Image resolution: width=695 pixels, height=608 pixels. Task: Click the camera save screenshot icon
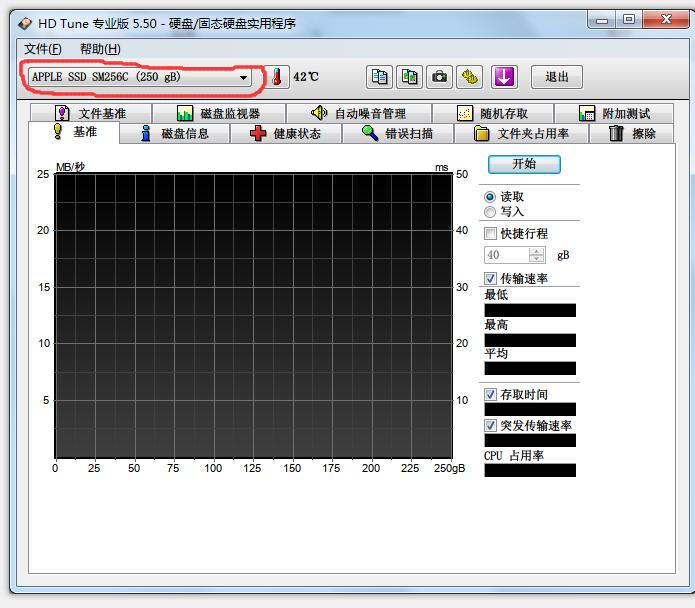[x=439, y=77]
